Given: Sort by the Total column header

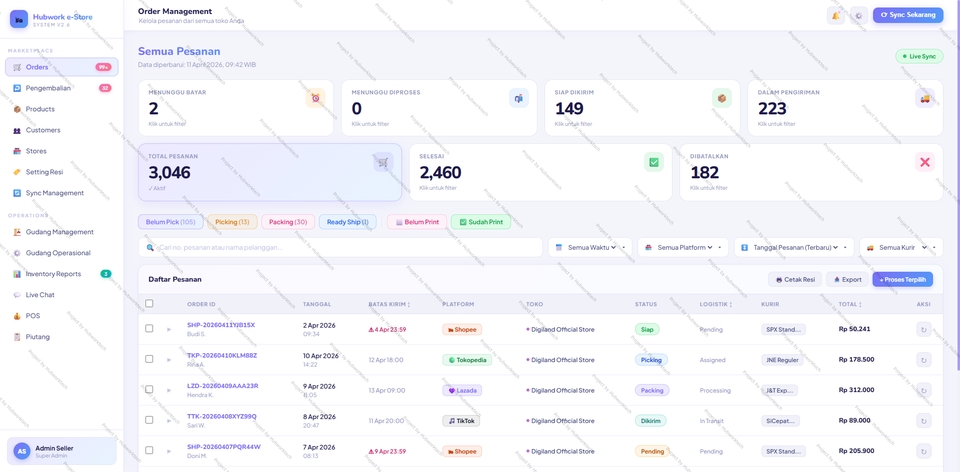Looking at the screenshot, I should coord(850,304).
